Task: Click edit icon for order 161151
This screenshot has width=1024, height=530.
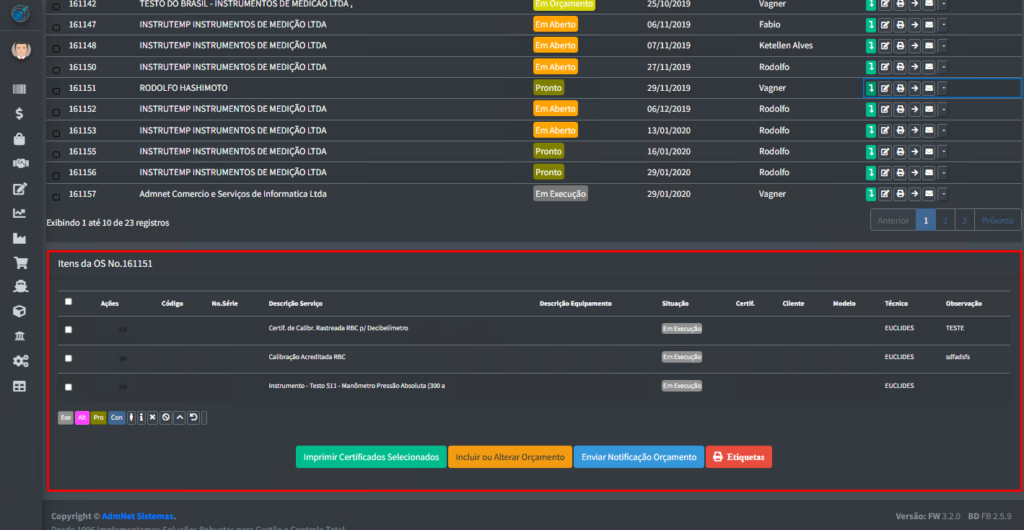Action: (x=885, y=88)
